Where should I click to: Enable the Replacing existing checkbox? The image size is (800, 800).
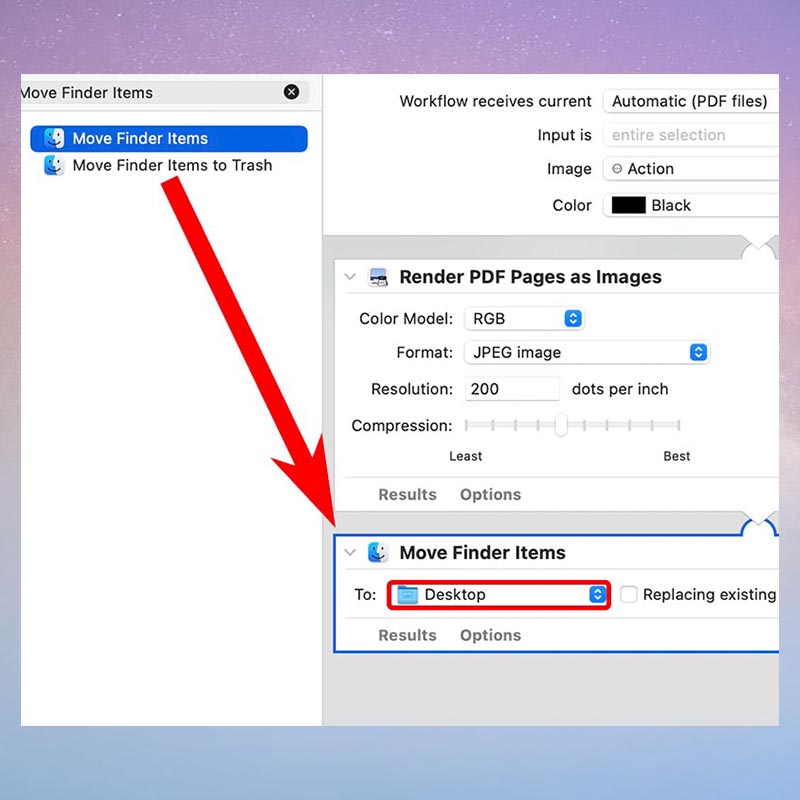pos(629,594)
